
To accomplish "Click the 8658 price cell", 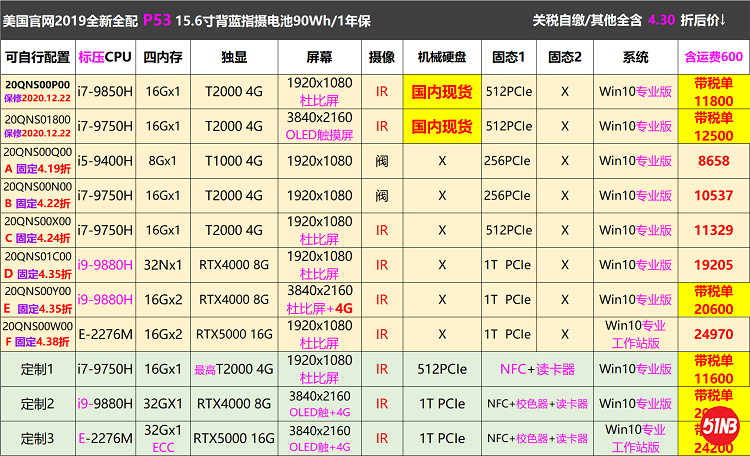I will click(712, 159).
